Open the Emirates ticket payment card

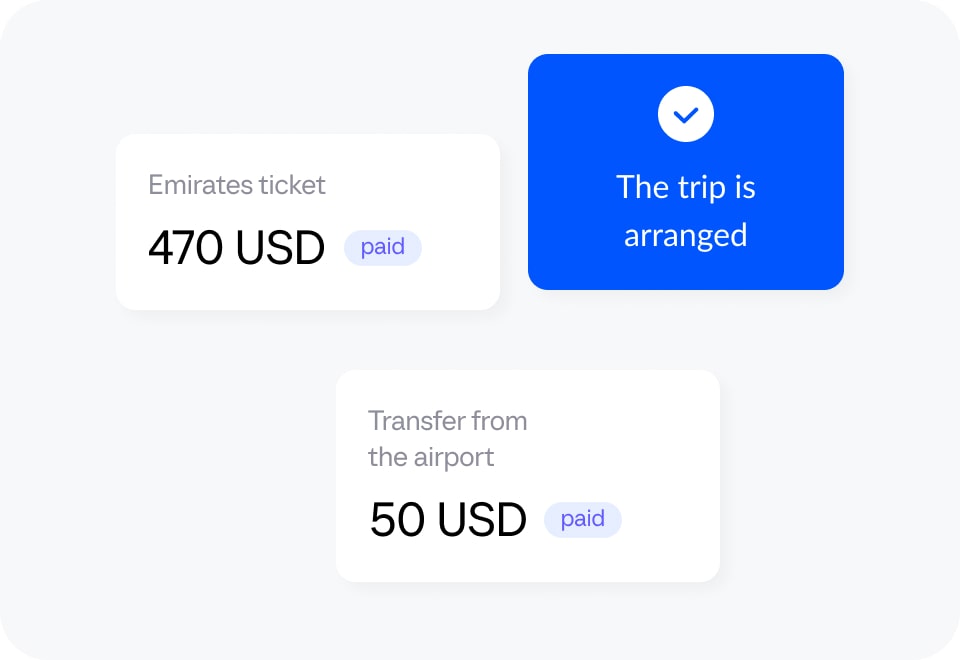308,222
